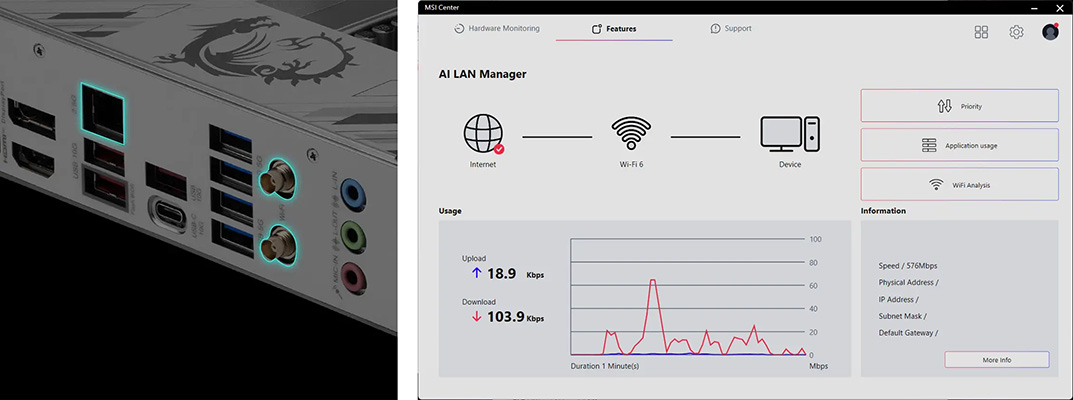Click the Speed / 576Mbps entry
The width and height of the screenshot is (1073, 400).
coord(908,265)
